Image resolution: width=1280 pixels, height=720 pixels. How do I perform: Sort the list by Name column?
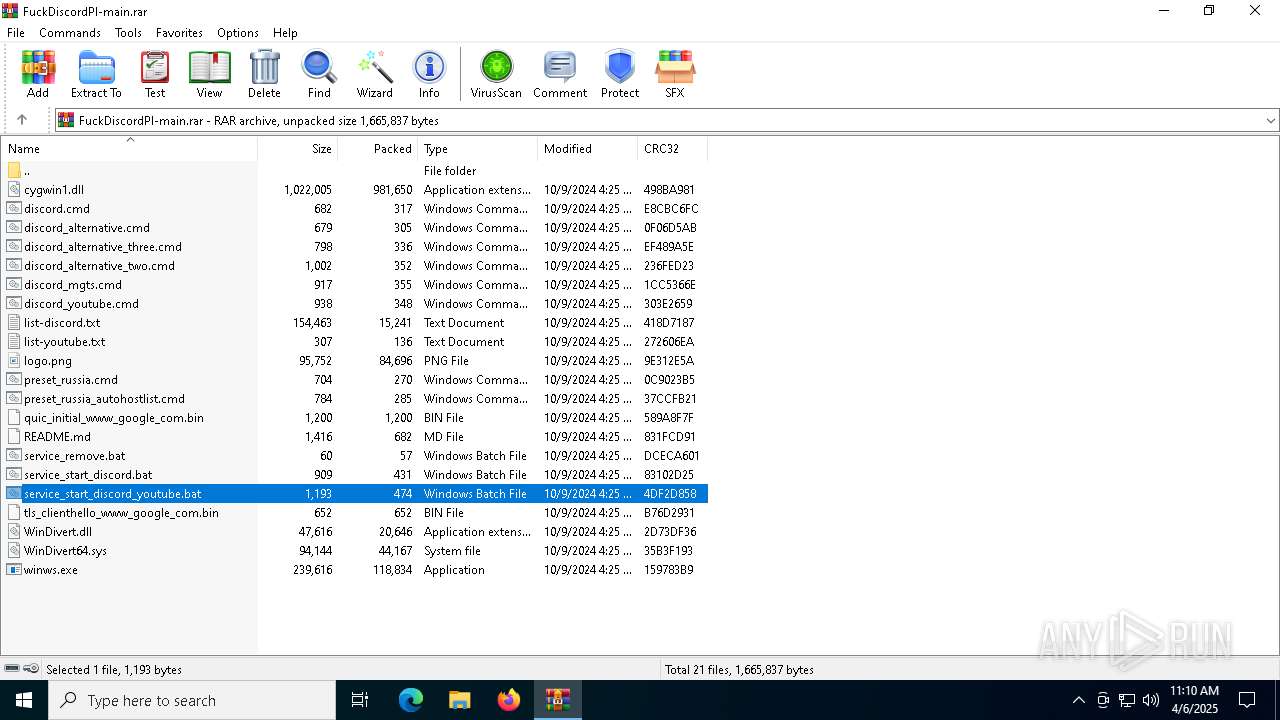[x=129, y=149]
